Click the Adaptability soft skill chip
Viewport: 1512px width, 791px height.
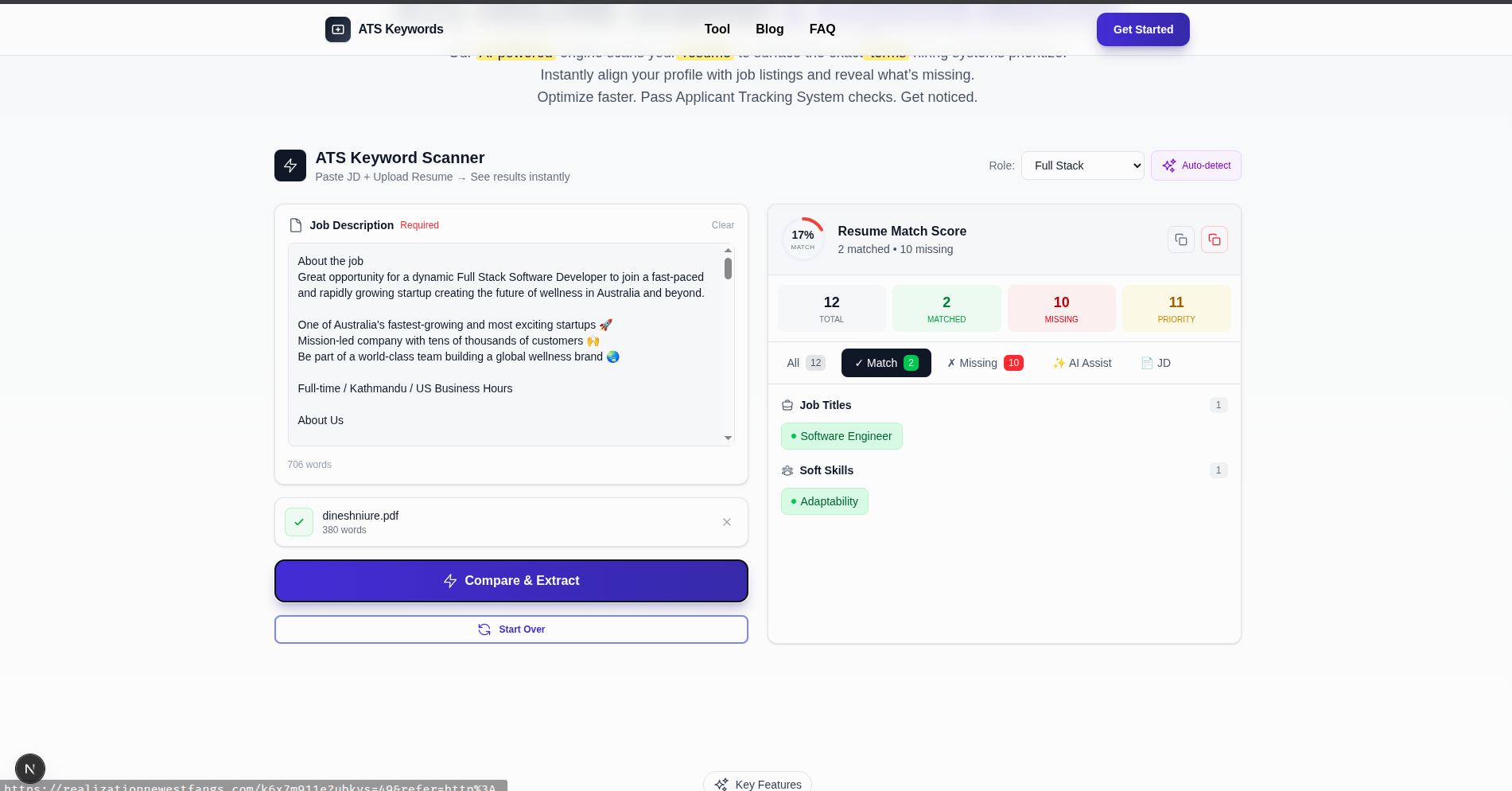(824, 501)
